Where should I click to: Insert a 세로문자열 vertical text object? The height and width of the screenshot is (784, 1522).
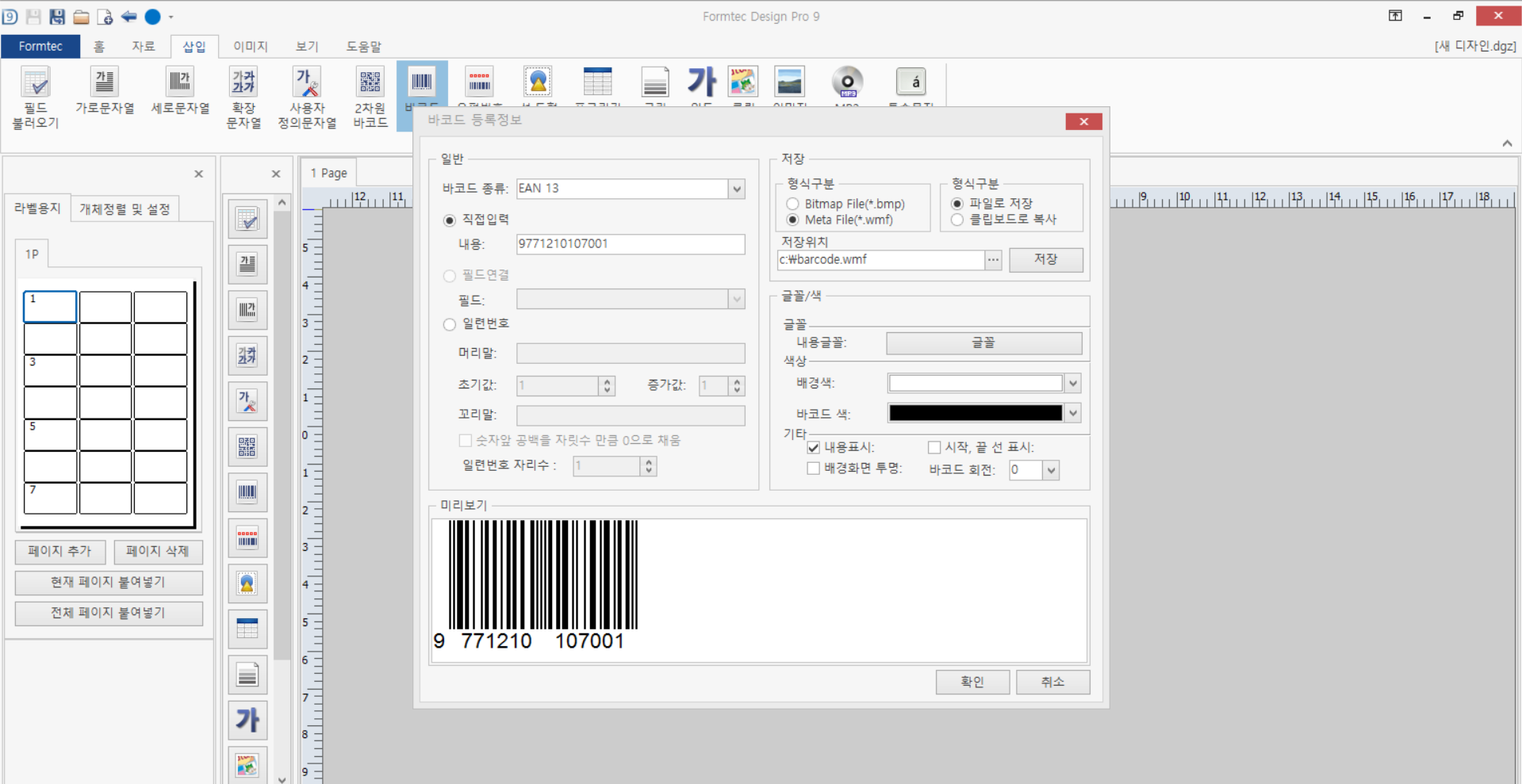tap(180, 91)
